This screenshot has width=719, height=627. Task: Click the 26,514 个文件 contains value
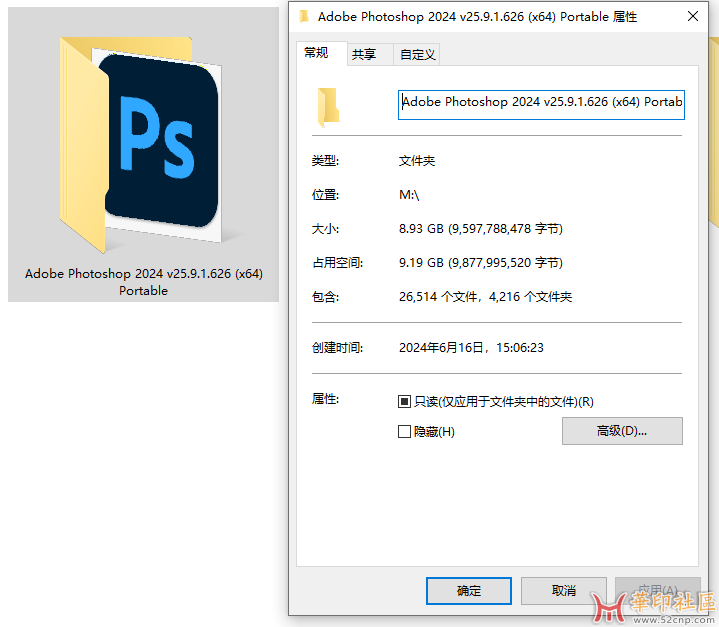(x=485, y=297)
